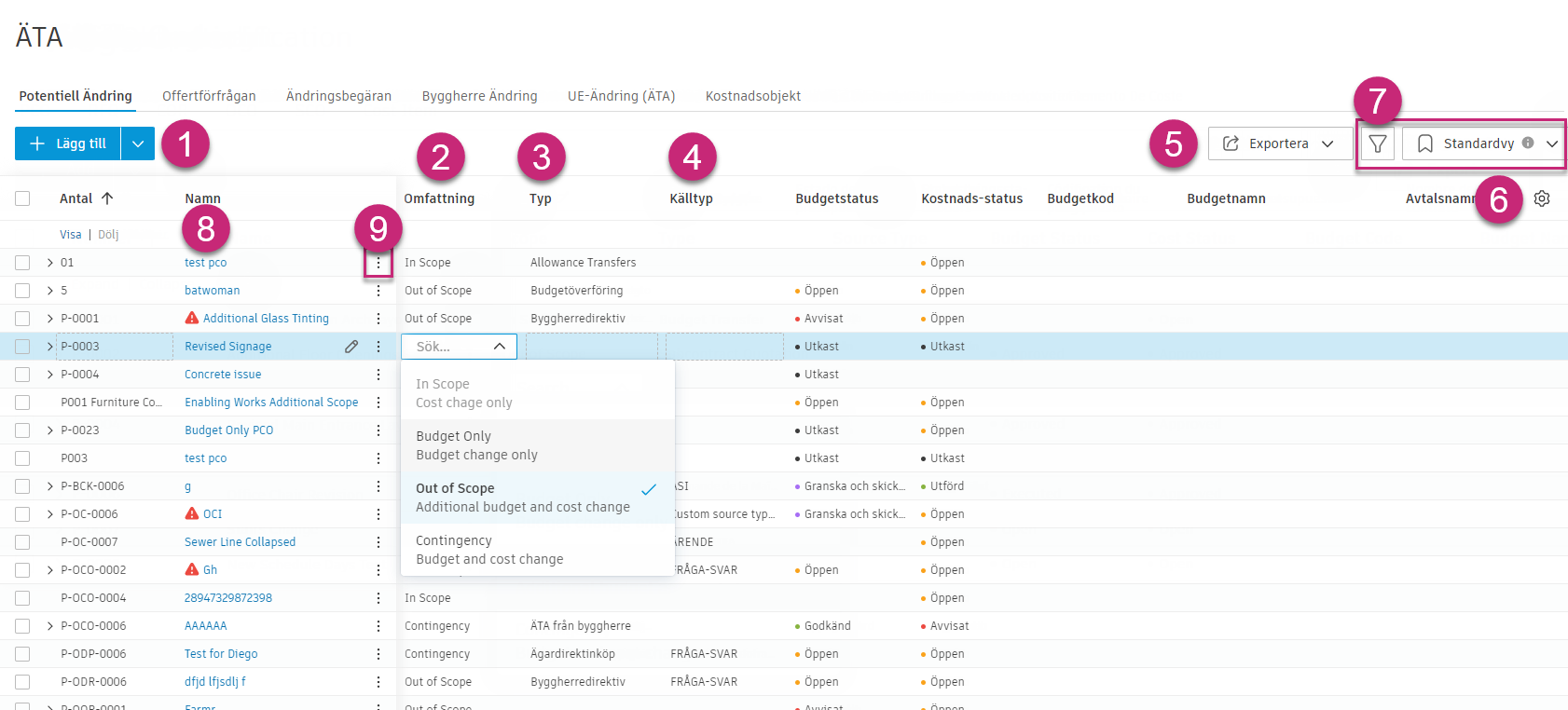Open the more menu for batwoman row
1568x710 pixels.
378,291
